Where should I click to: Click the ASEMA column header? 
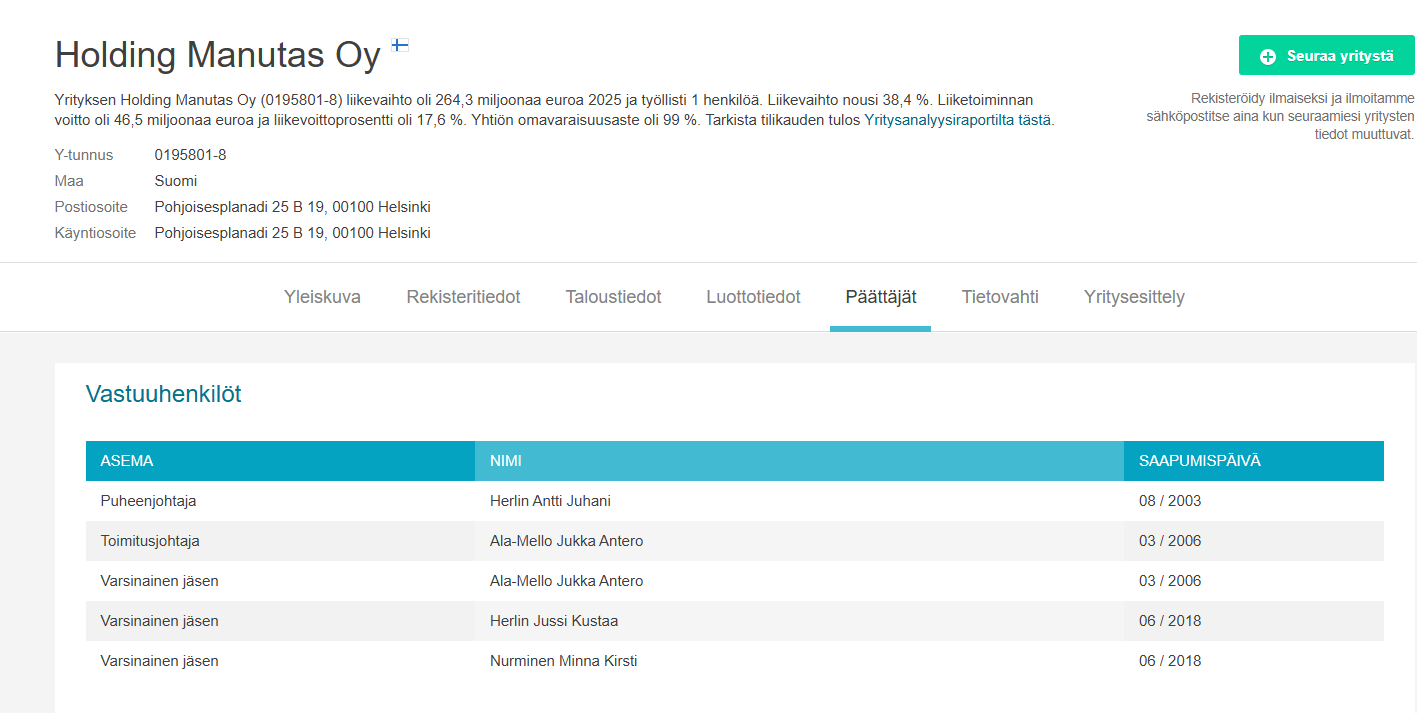[x=280, y=461]
